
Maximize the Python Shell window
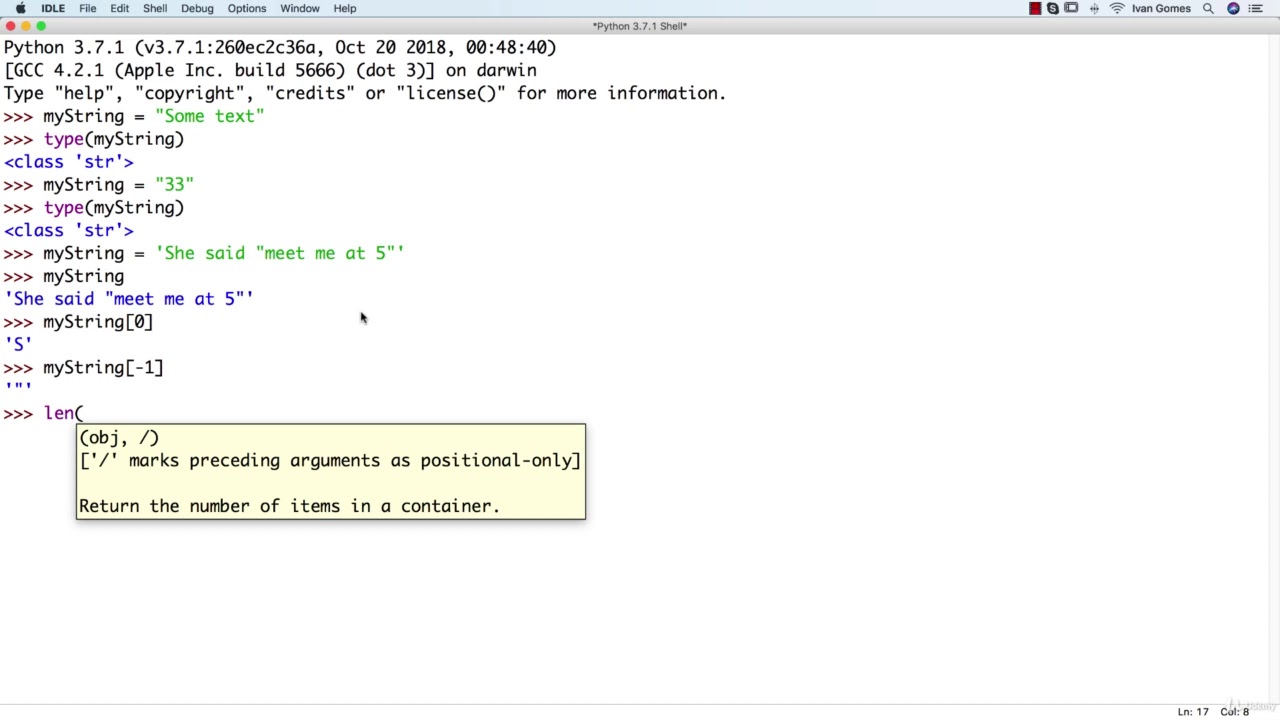(x=41, y=26)
